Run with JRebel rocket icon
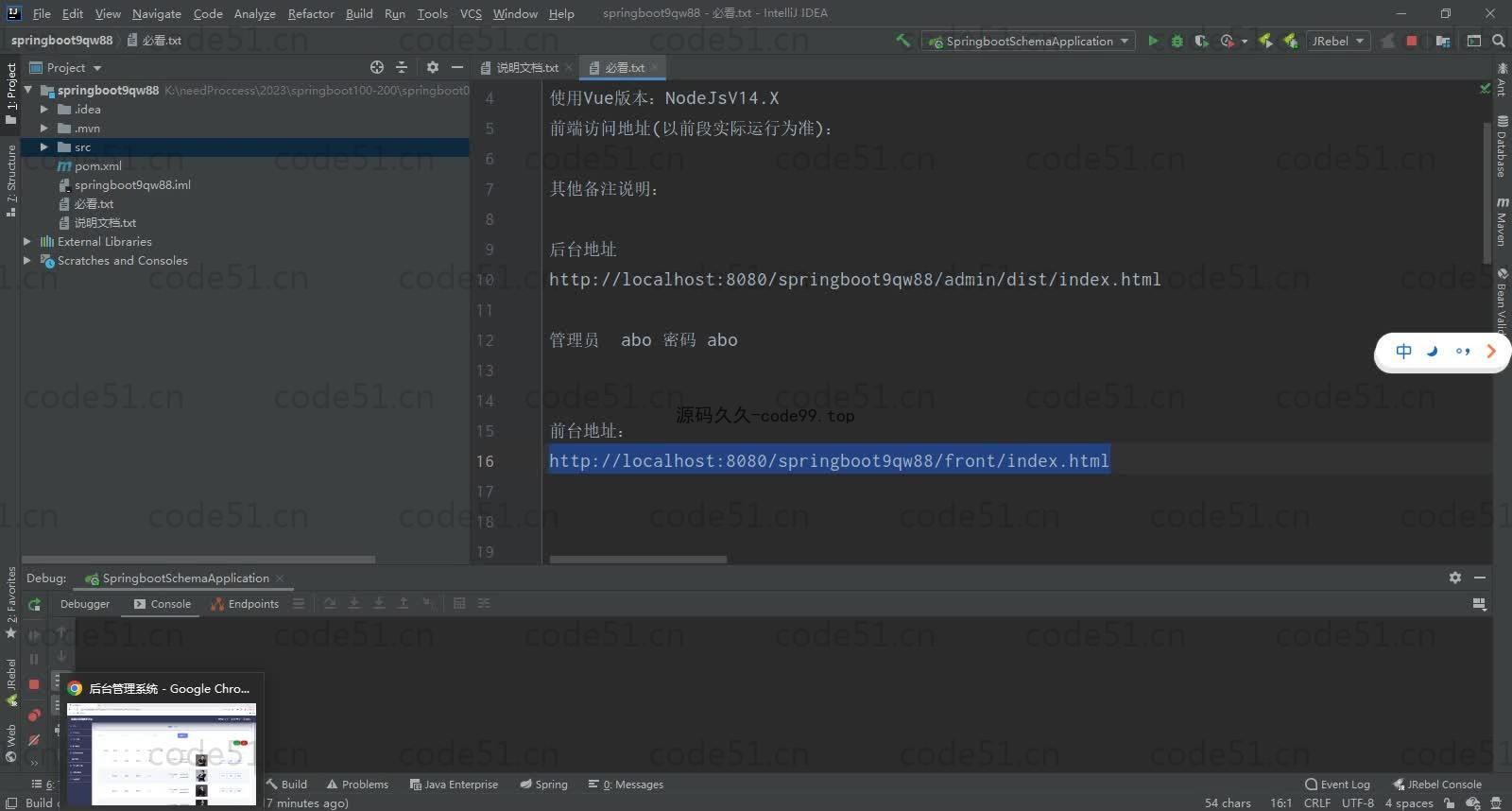1512x811 pixels. pos(1265,41)
